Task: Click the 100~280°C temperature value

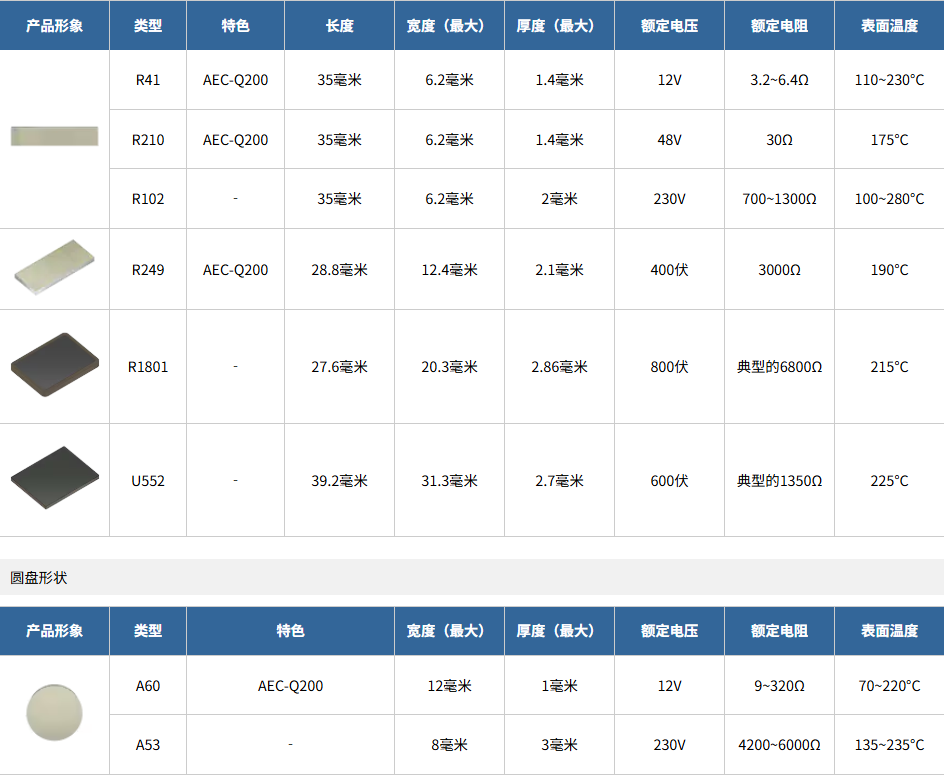Action: coord(889,199)
